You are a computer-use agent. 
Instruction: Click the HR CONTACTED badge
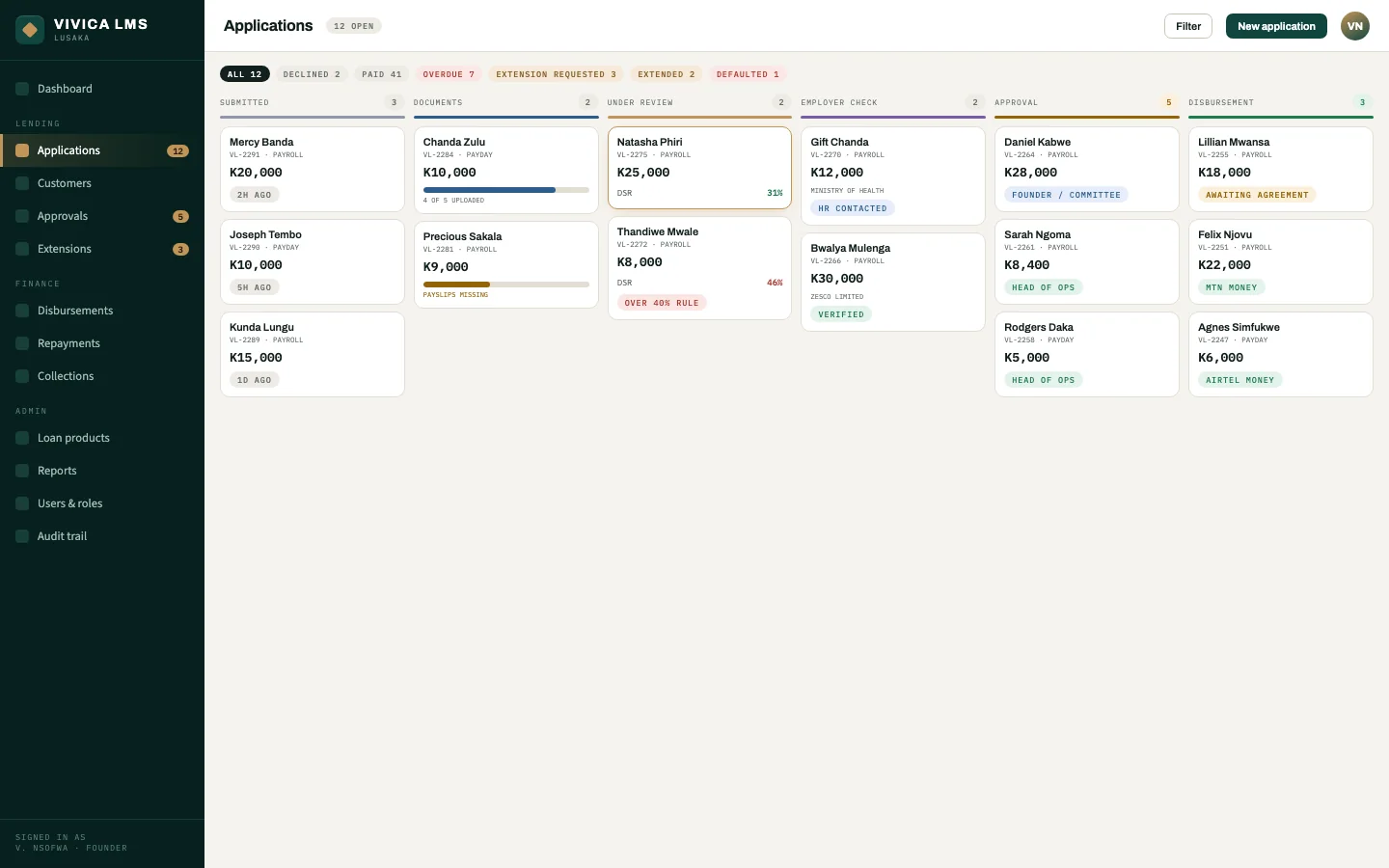click(x=853, y=208)
